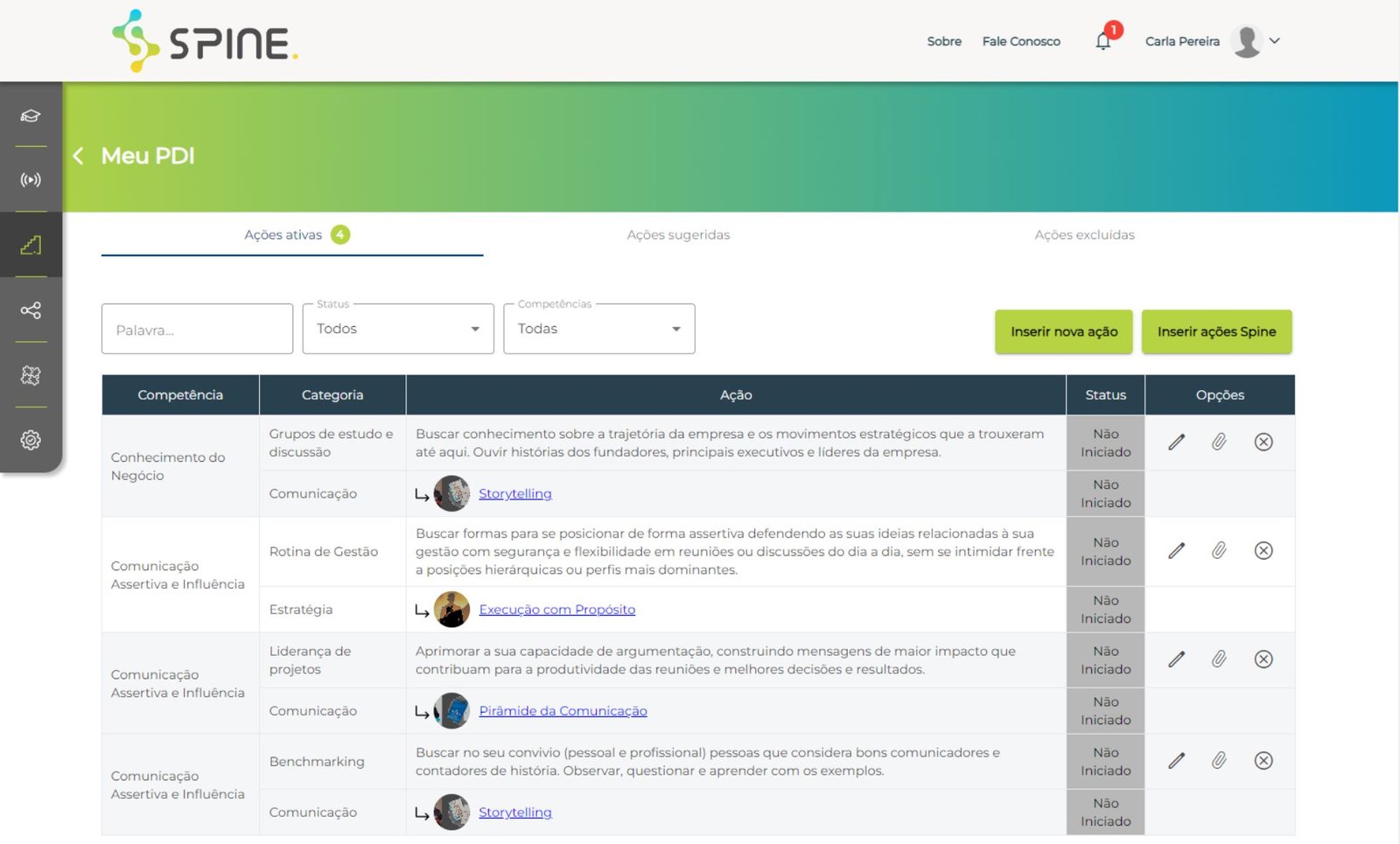Click the Pirâmide da Comunicação thumbnail
Screen dimensions: 1400x844
tap(451, 711)
